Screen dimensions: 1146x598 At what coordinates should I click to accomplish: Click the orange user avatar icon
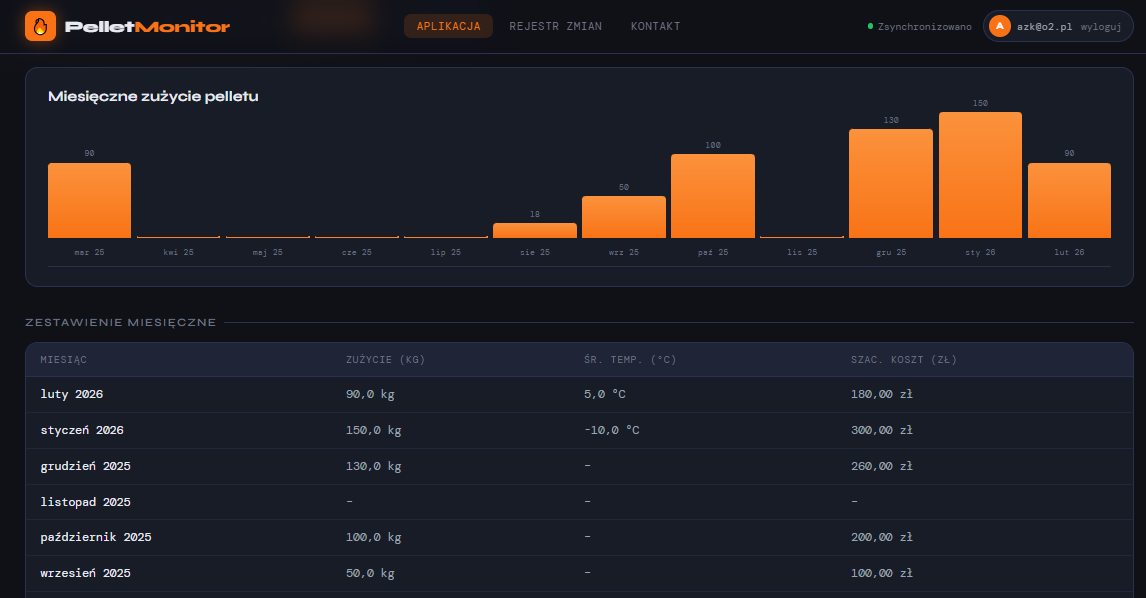(999, 27)
